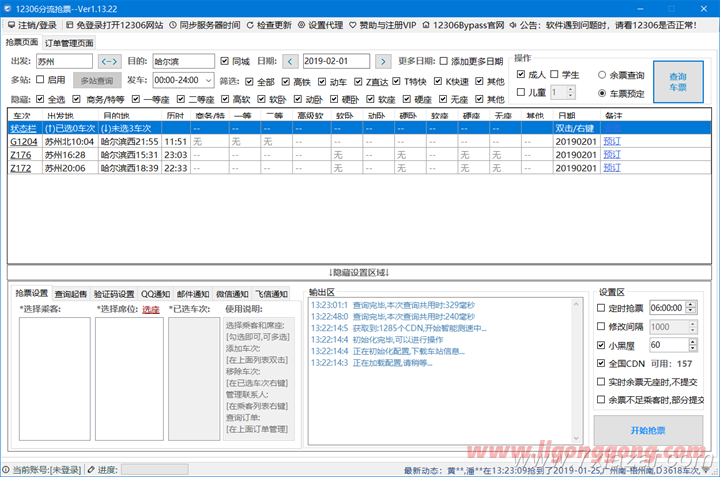
Task: Click the 进度 progress bar
Action: tap(154, 469)
